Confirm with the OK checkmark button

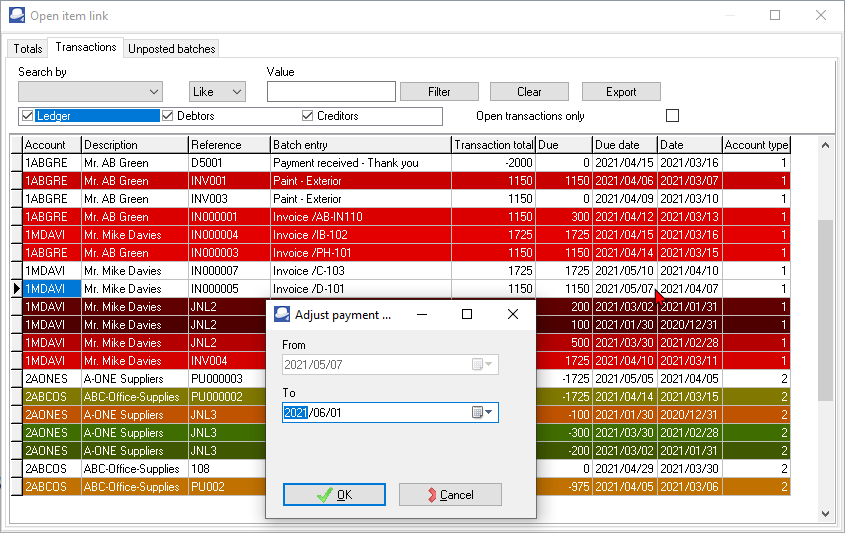pos(334,495)
